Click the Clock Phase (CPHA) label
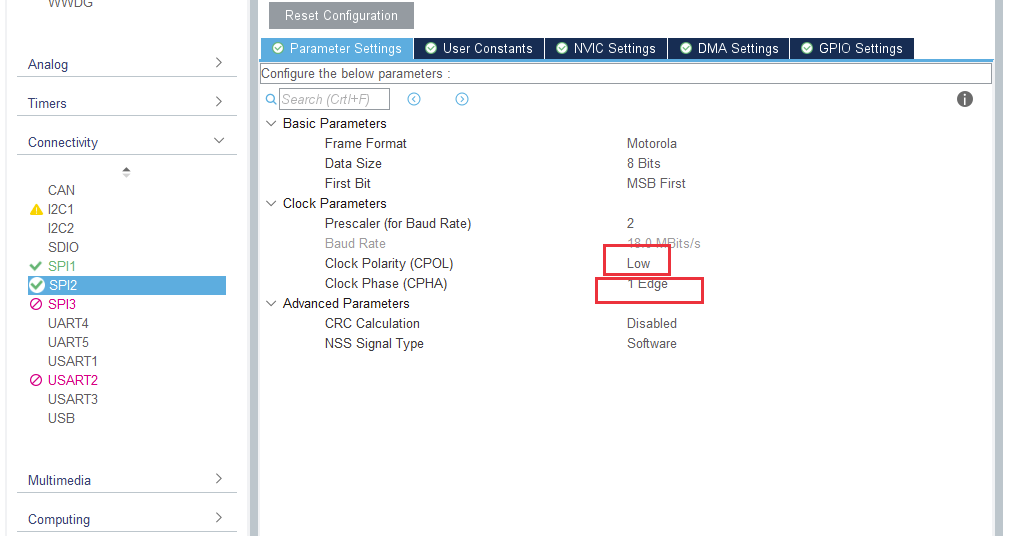Image resolution: width=1013 pixels, height=536 pixels. click(386, 283)
